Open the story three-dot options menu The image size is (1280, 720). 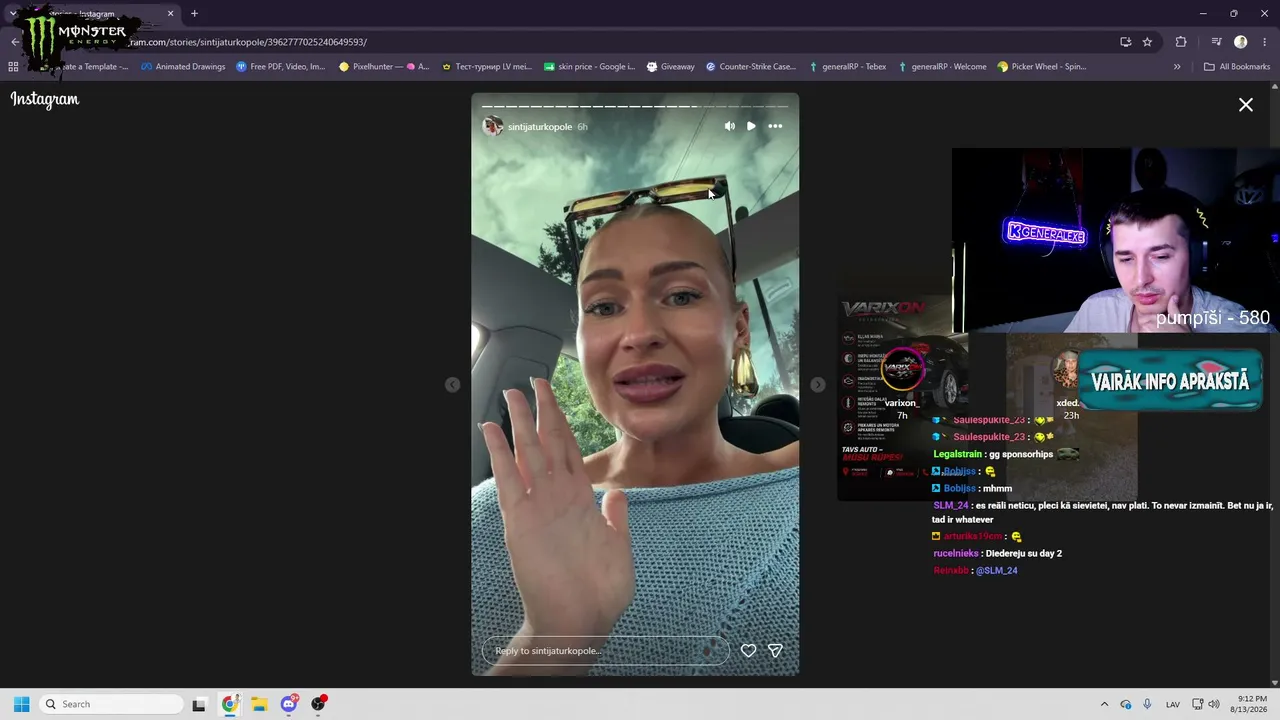(x=775, y=126)
